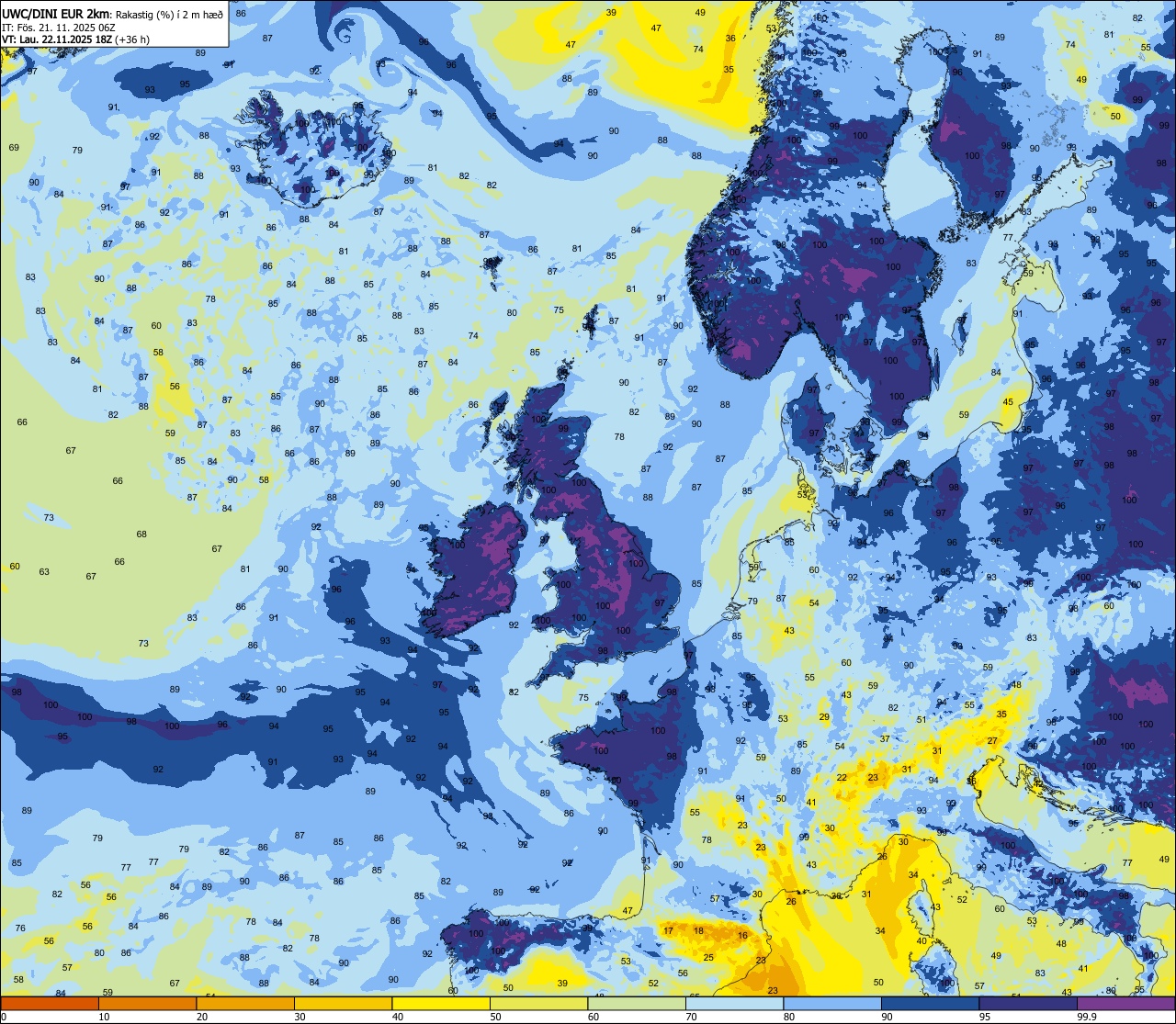
Task: Click the initial time 'IT: Fös. 21. 11. 2025 06Z'
Action: [58, 27]
